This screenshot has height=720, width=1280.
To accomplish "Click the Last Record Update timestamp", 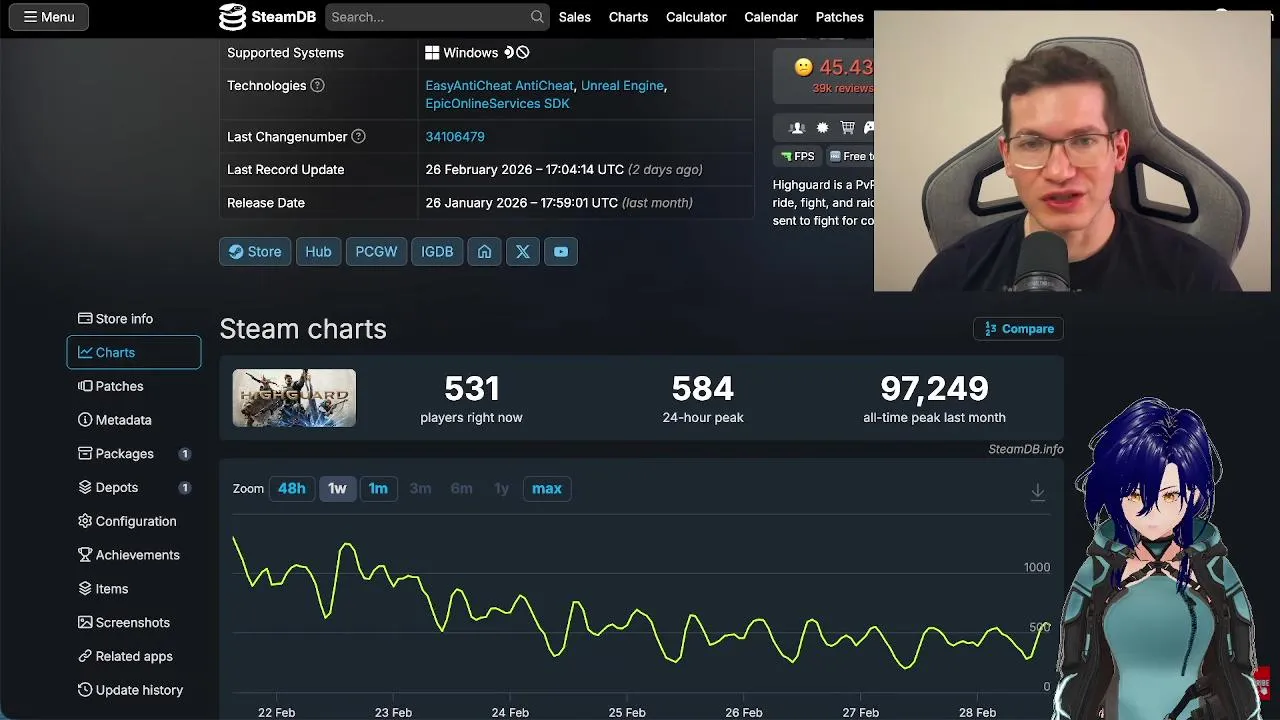I will point(564,170).
